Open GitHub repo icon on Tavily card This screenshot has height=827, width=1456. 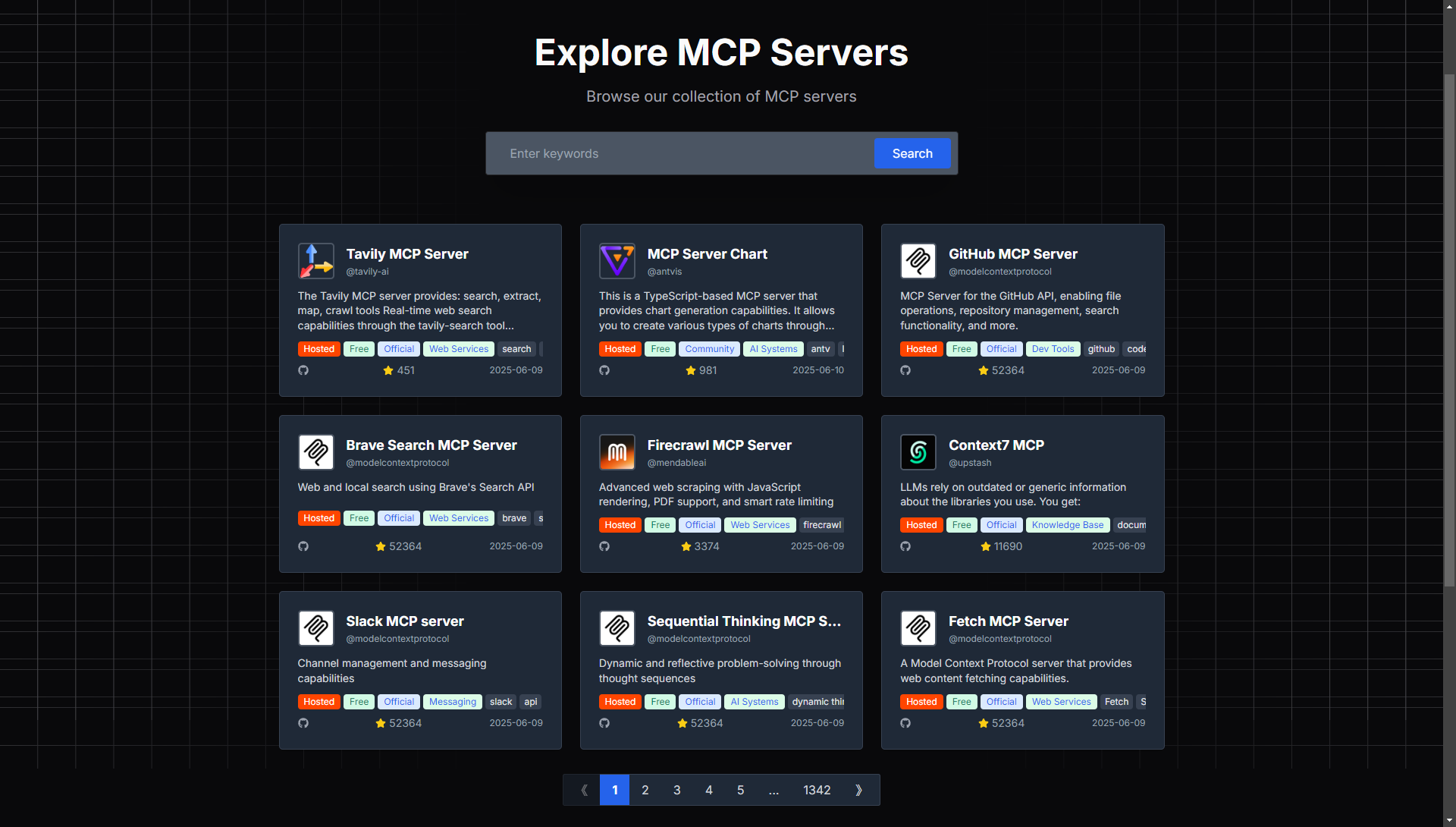pos(303,370)
